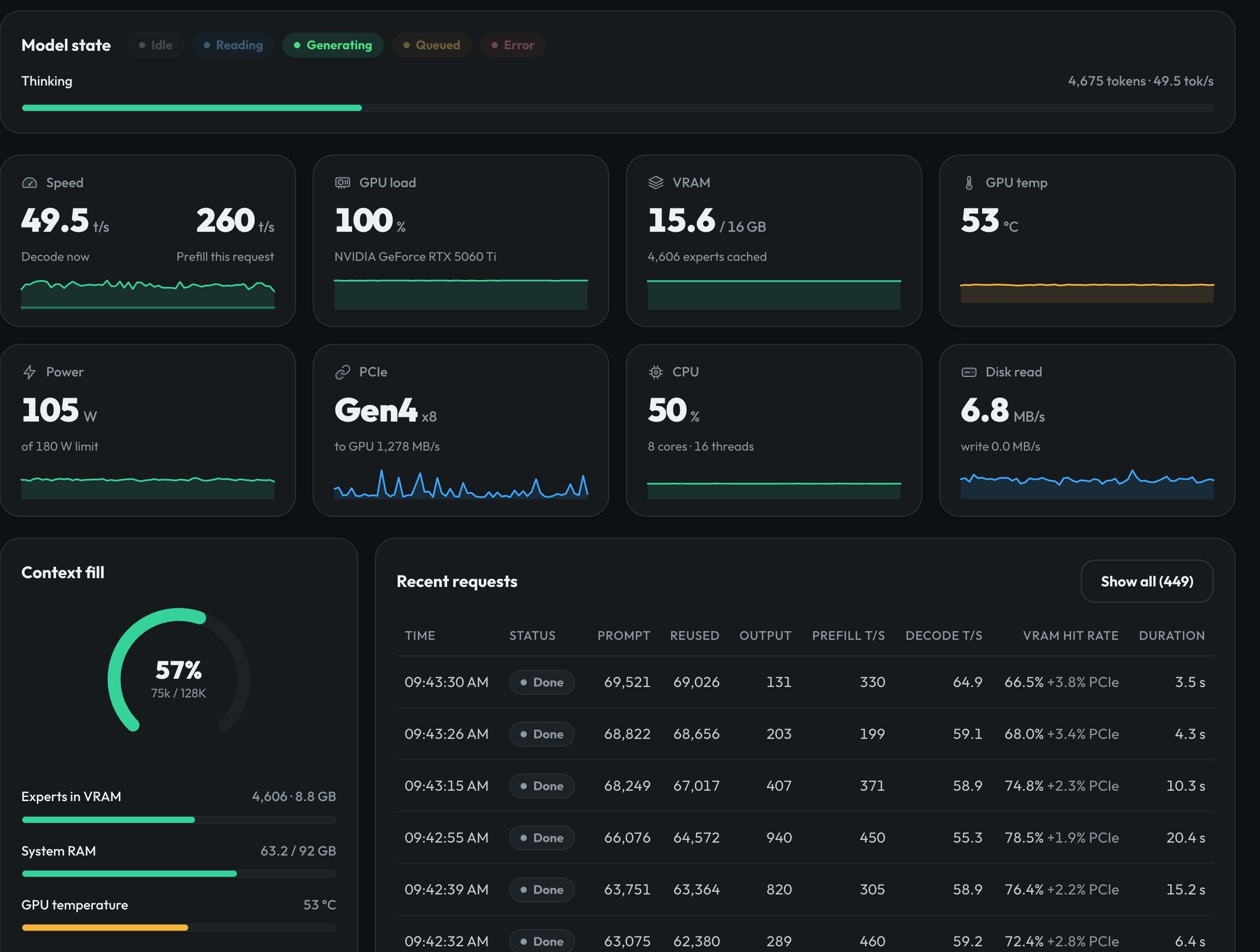1260x952 pixels.
Task: Click the DURATION column header
Action: click(1172, 635)
